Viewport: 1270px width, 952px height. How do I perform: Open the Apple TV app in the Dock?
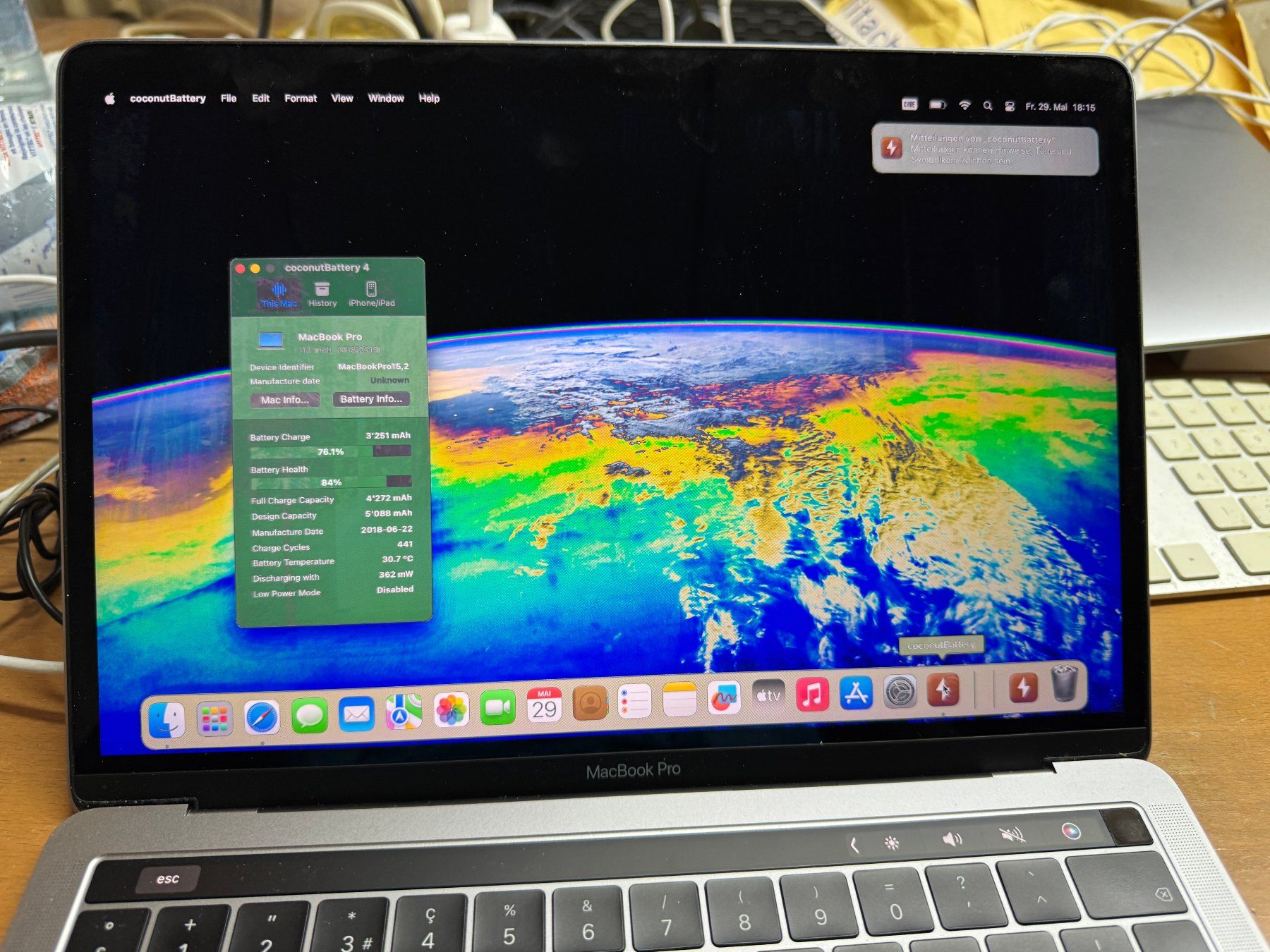(768, 696)
